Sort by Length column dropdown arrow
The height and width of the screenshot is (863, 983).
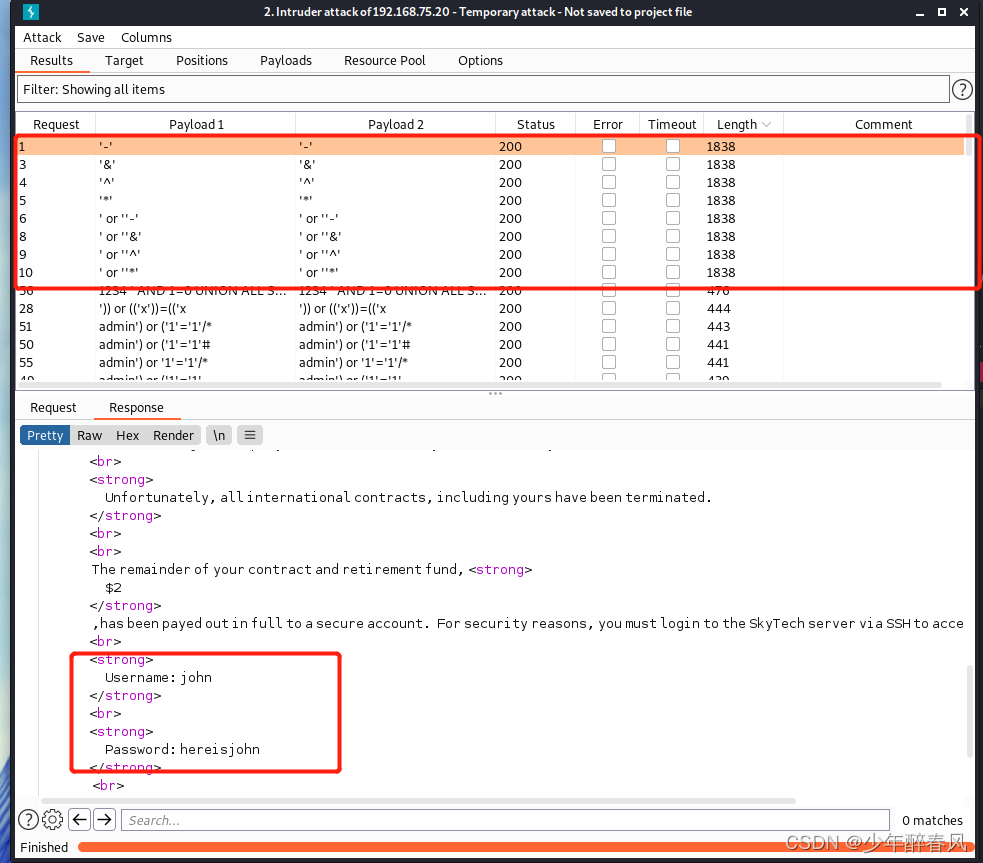tap(766, 125)
